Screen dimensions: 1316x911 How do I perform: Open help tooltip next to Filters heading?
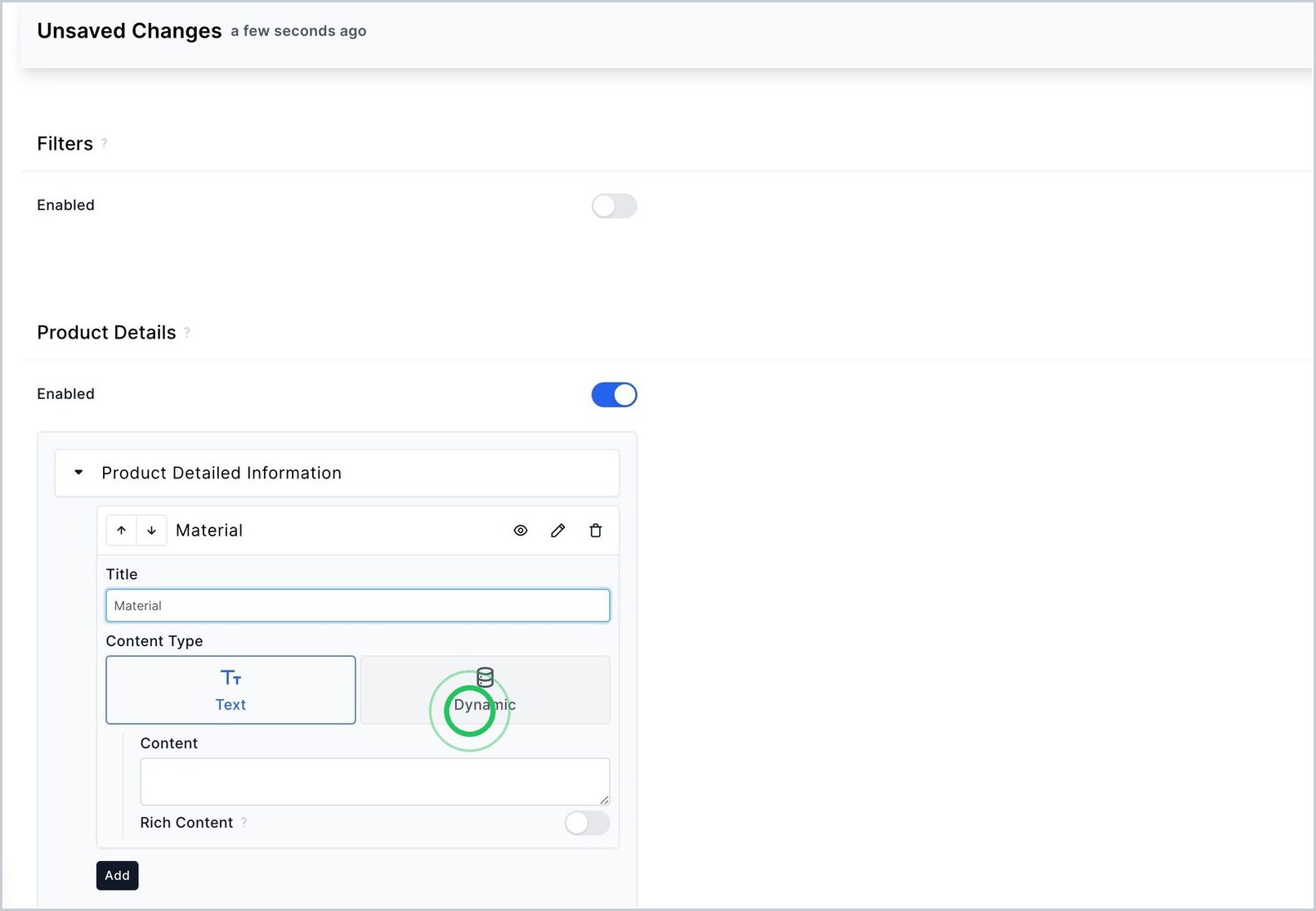(x=104, y=144)
